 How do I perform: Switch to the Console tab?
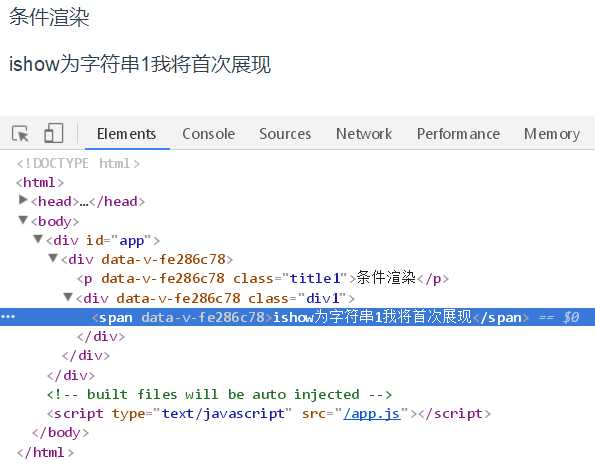pos(209,134)
